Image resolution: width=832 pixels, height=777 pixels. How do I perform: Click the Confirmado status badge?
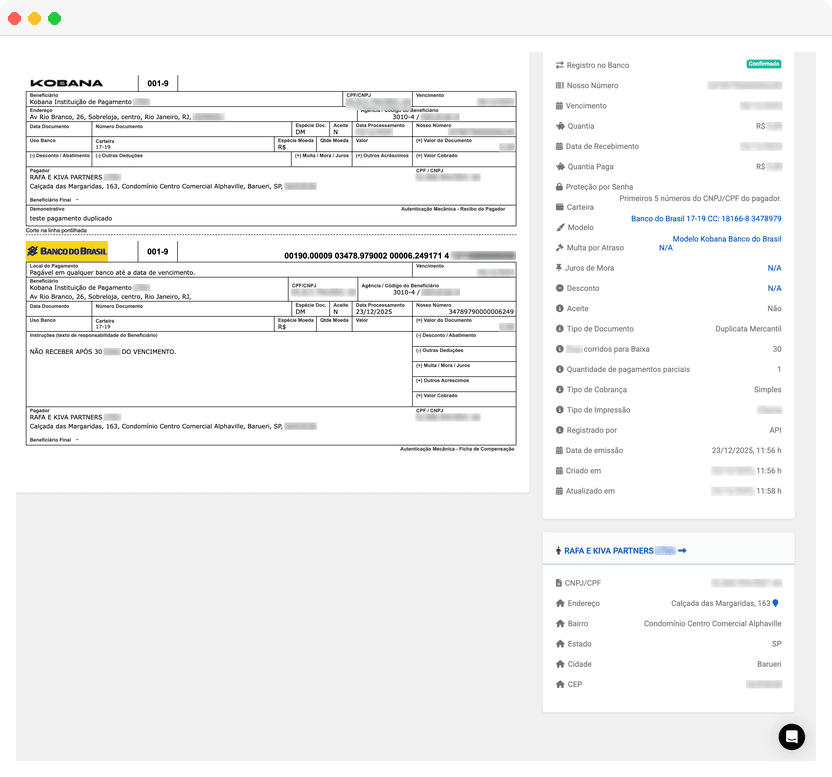(763, 62)
